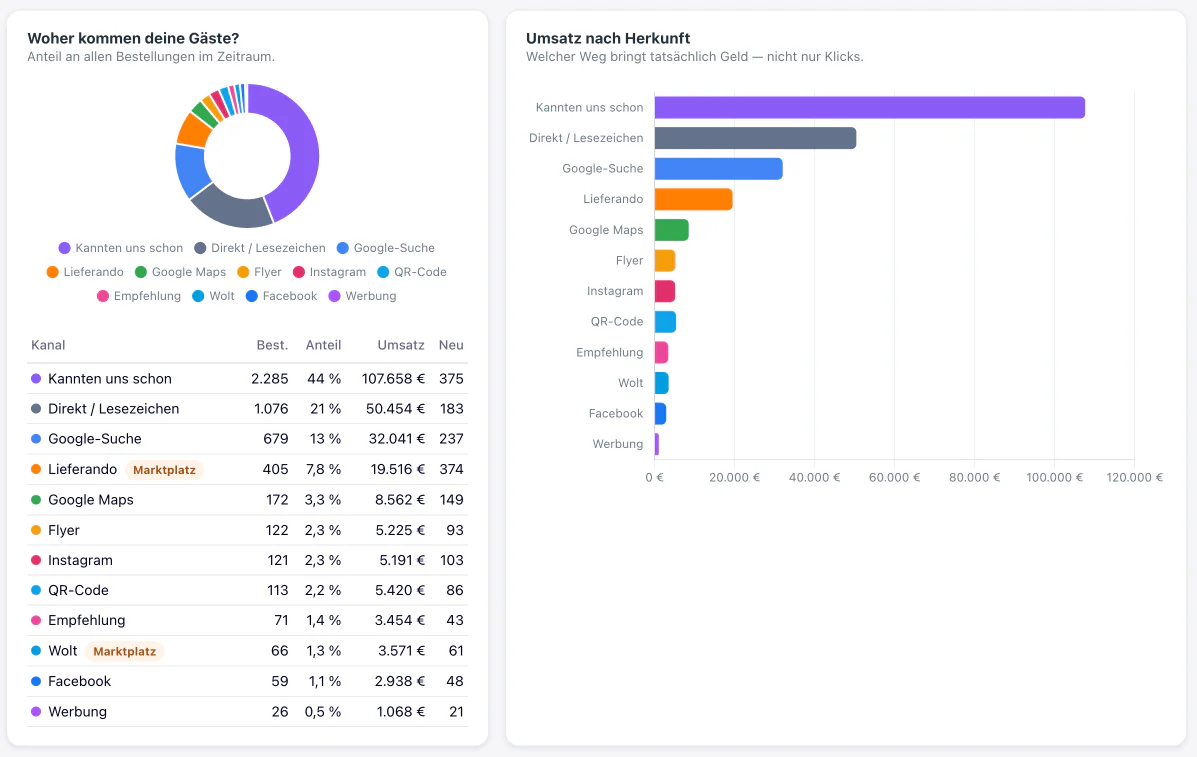Viewport: 1197px width, 757px height.
Task: Click the Werbung label in the bar chart
Action: pyautogui.click(x=618, y=444)
